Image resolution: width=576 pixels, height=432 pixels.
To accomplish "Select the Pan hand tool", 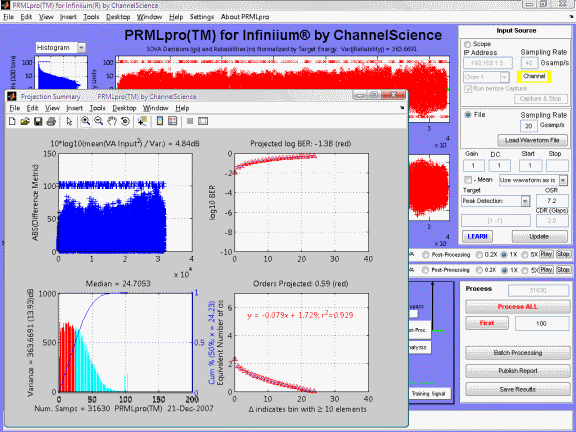I will (x=112, y=121).
